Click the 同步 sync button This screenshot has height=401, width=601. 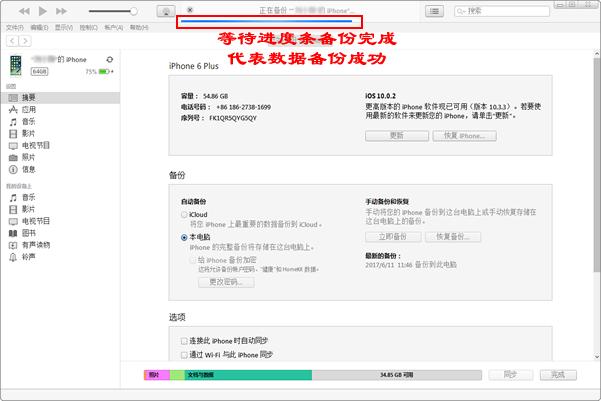(511, 375)
